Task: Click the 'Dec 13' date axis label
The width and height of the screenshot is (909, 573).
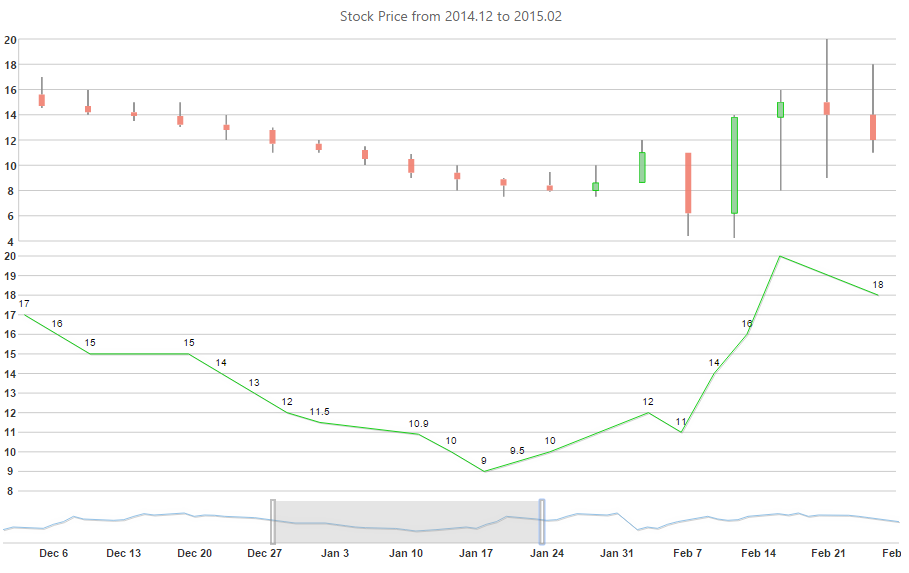Action: (123, 553)
